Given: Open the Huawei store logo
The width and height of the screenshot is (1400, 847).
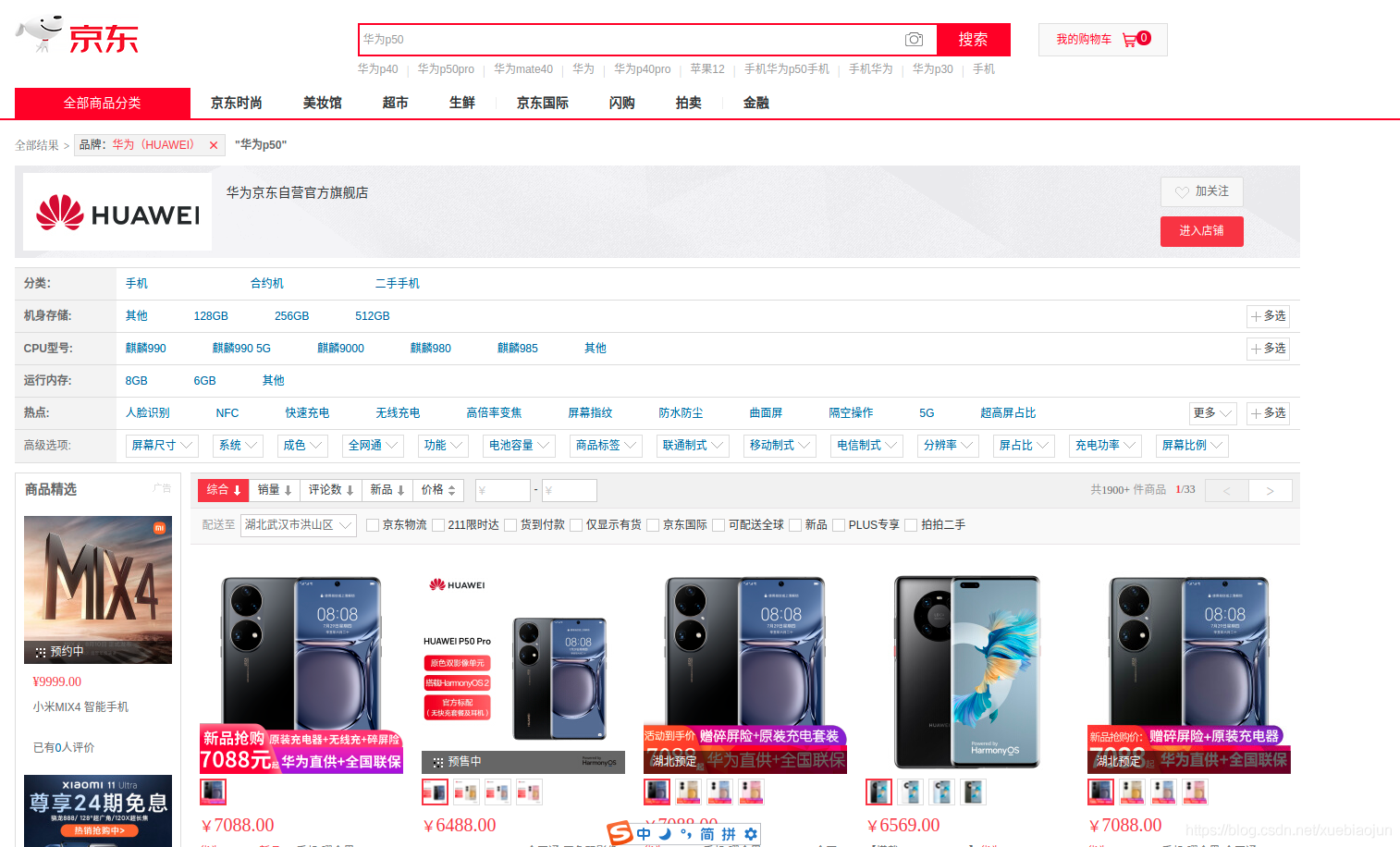Looking at the screenshot, I should click(x=117, y=212).
